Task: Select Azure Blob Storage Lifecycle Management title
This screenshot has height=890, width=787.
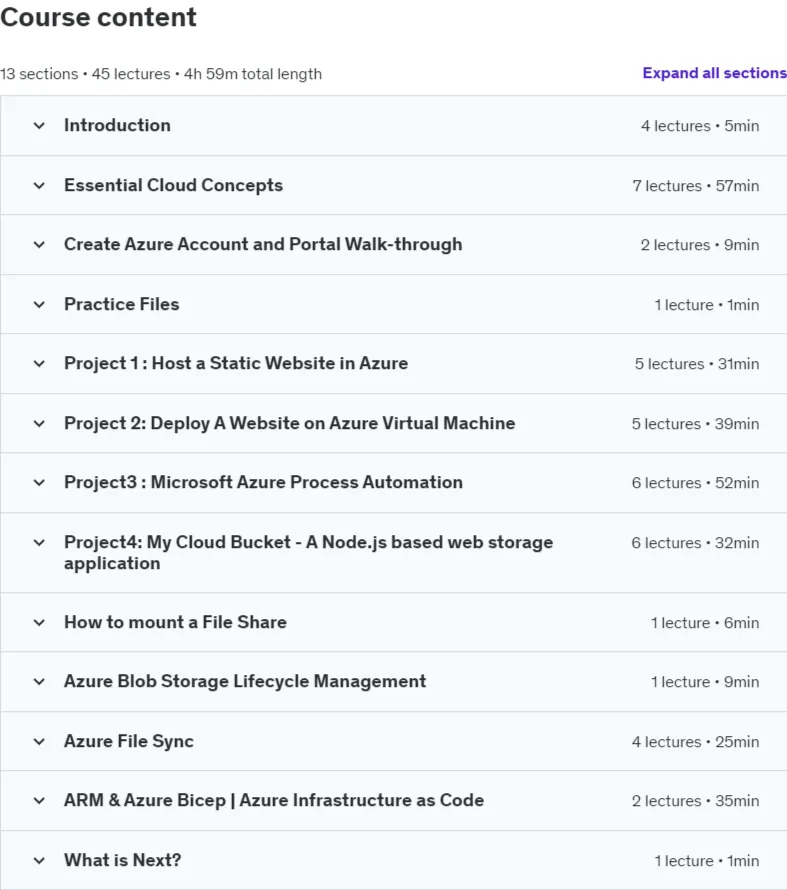Action: 245,681
